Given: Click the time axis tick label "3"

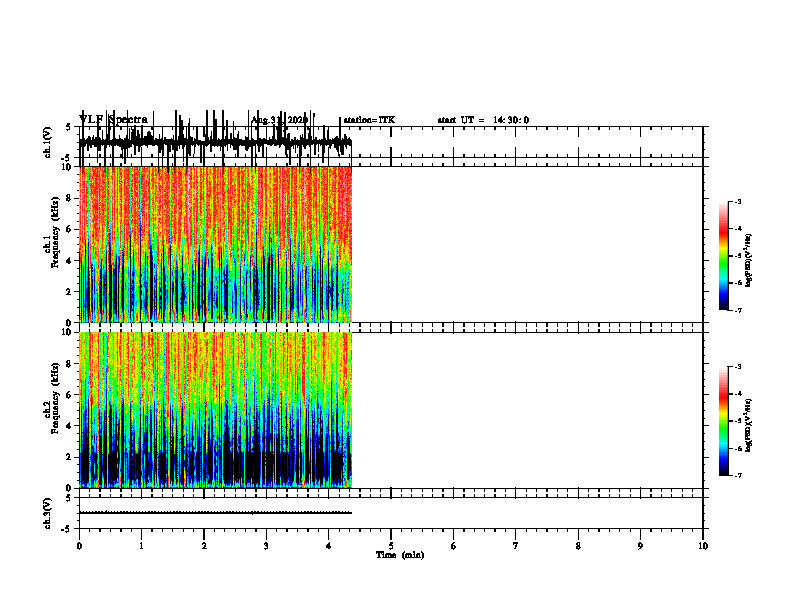Looking at the screenshot, I should point(266,546).
